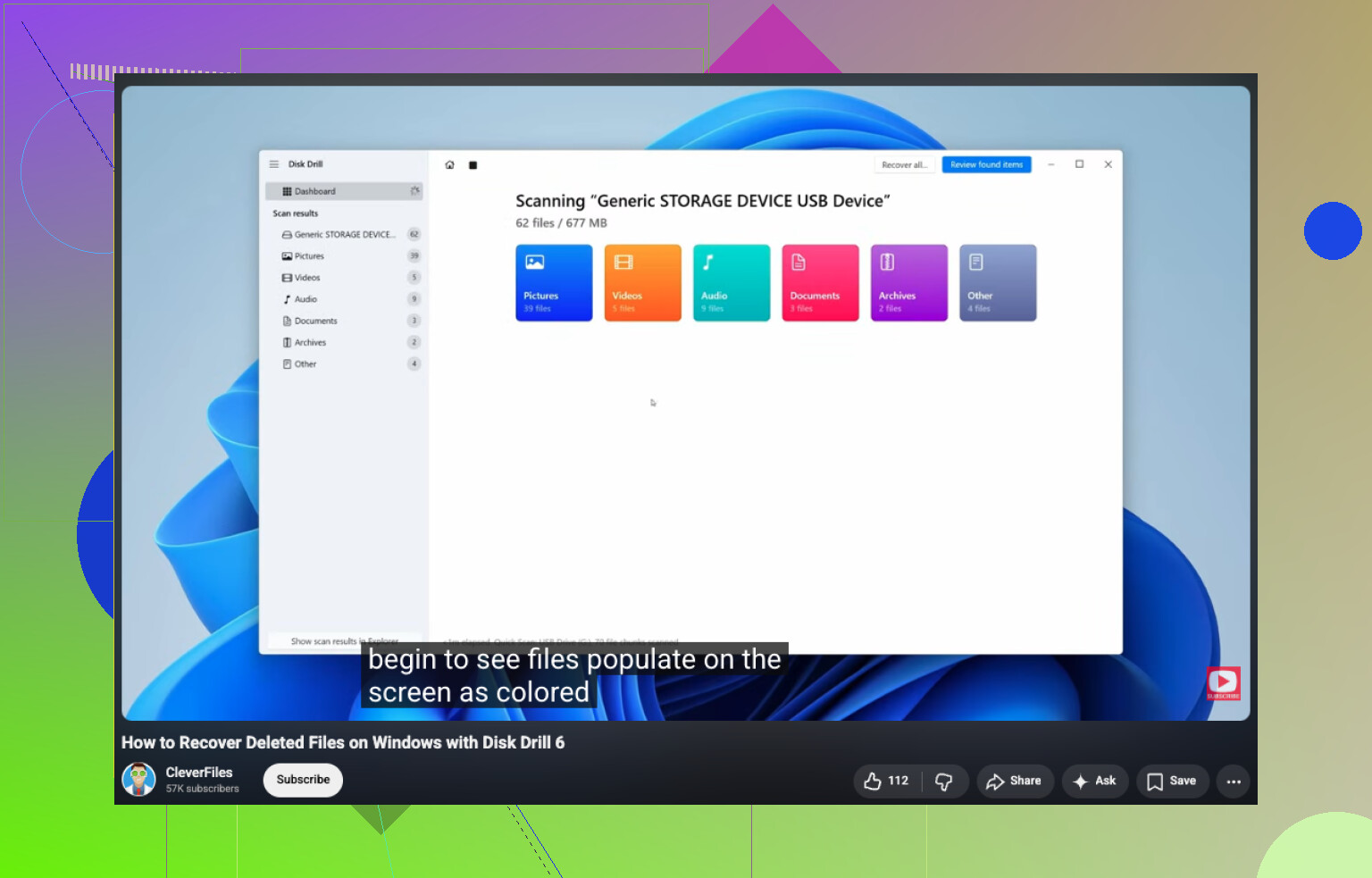Open the Disk Drill hamburger menu
Image resolution: width=1372 pixels, height=878 pixels.
pos(274,164)
